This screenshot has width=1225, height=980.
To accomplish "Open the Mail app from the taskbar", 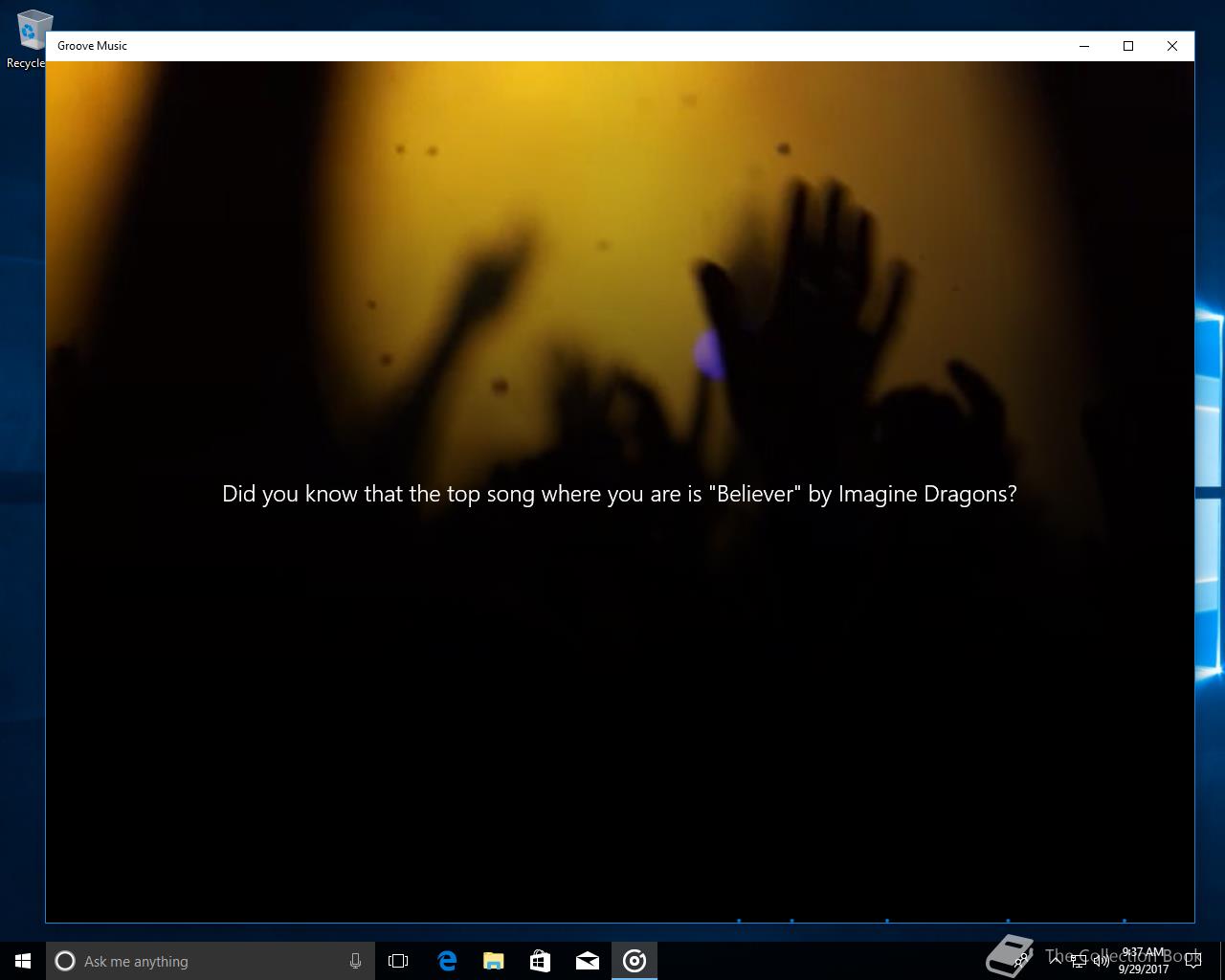I will click(587, 961).
